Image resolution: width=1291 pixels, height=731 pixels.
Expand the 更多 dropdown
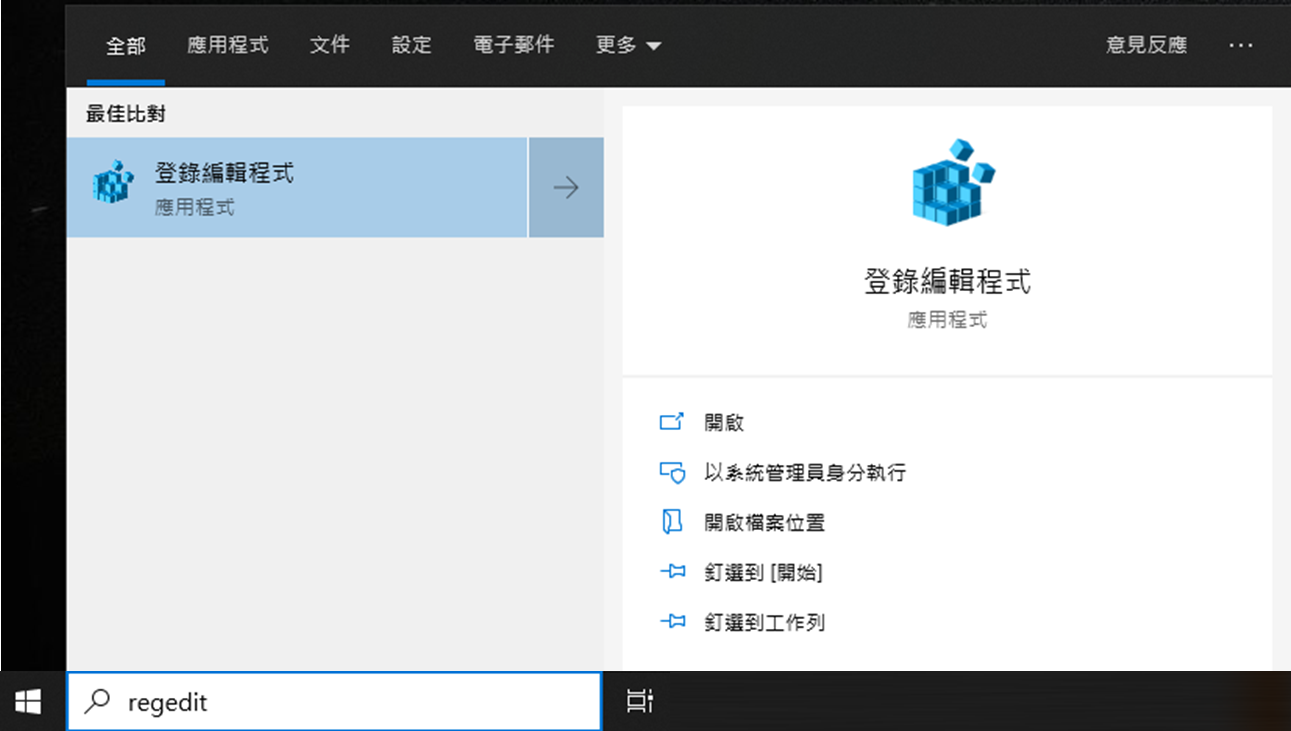pyautogui.click(x=628, y=45)
